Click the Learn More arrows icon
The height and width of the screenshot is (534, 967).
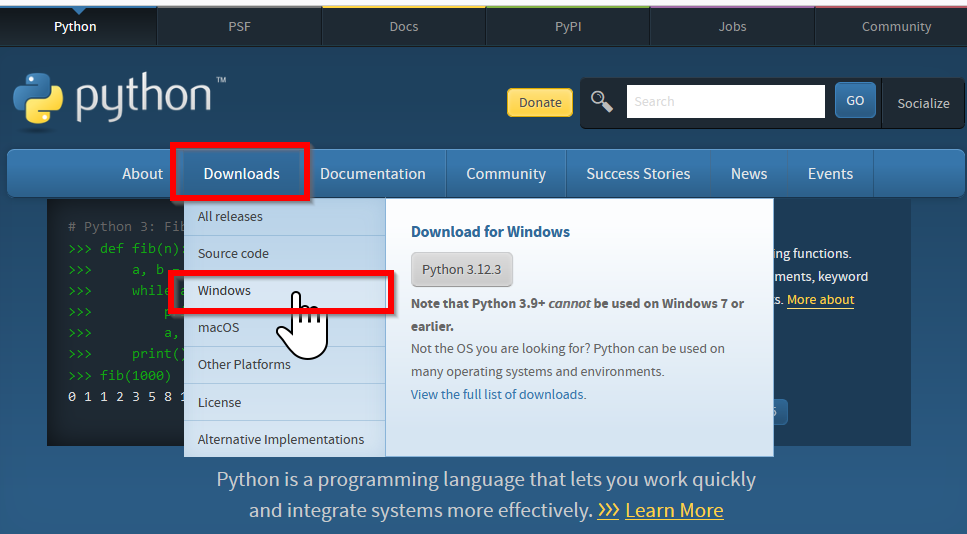(x=608, y=510)
